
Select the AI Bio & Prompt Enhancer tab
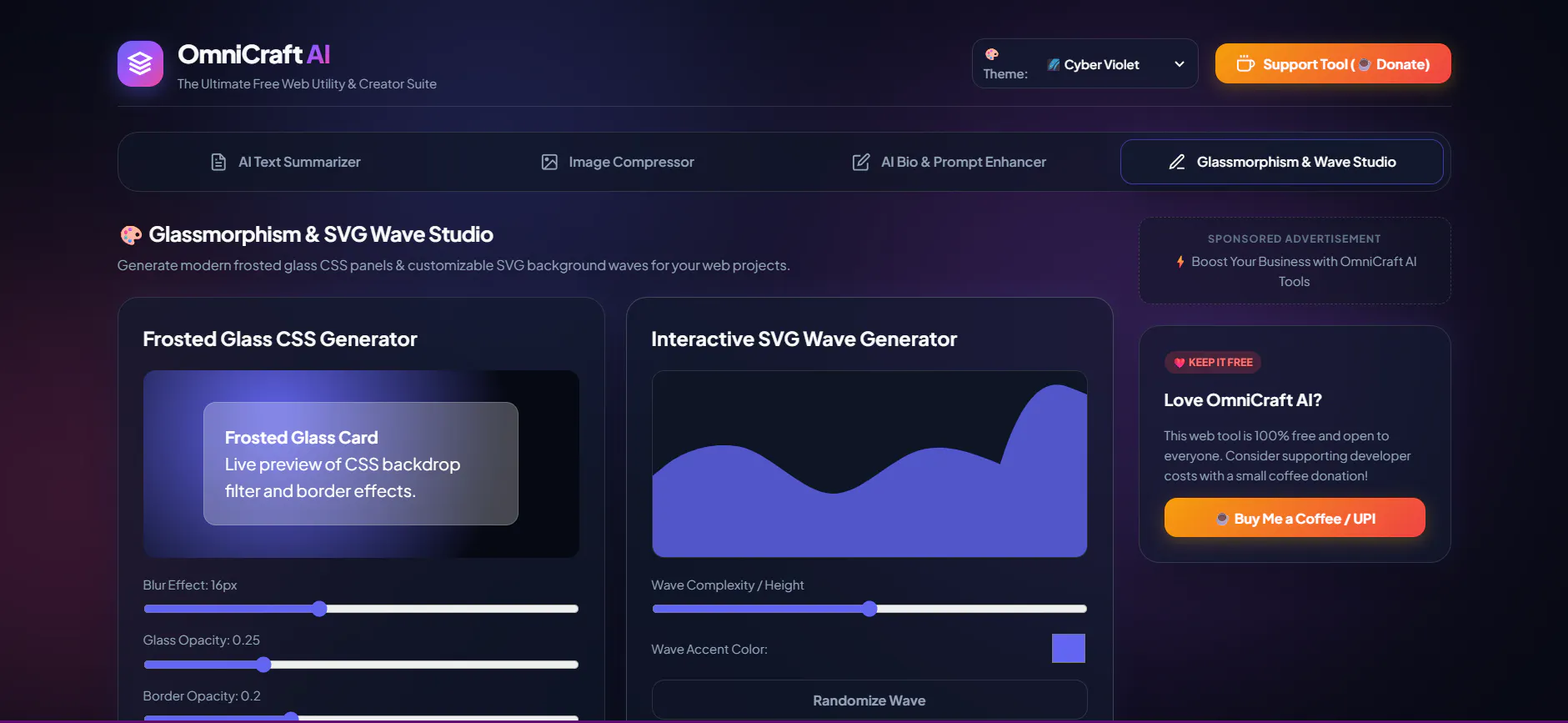click(x=949, y=162)
